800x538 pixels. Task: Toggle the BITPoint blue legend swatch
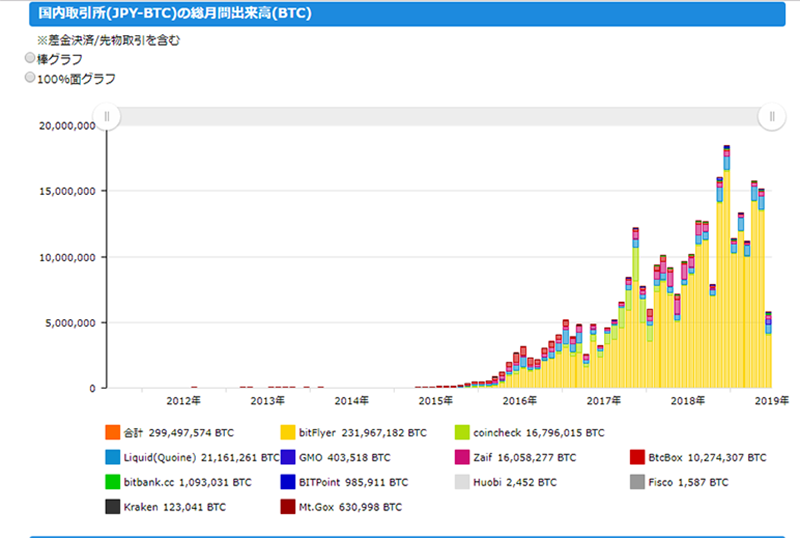pyautogui.click(x=288, y=482)
